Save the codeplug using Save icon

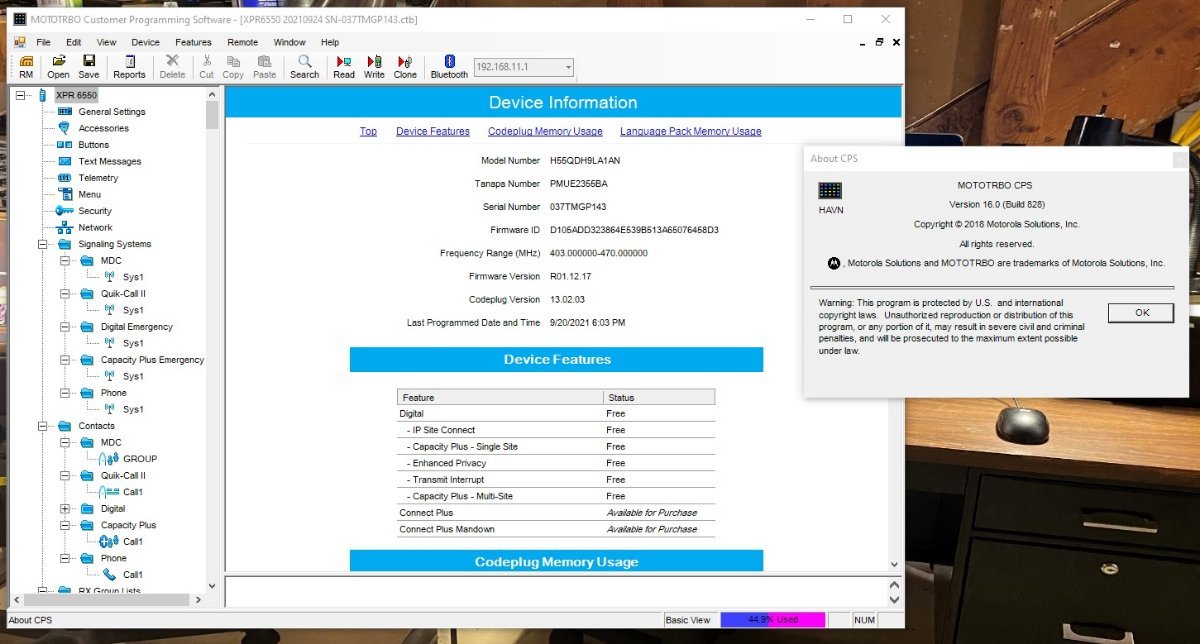(x=89, y=66)
